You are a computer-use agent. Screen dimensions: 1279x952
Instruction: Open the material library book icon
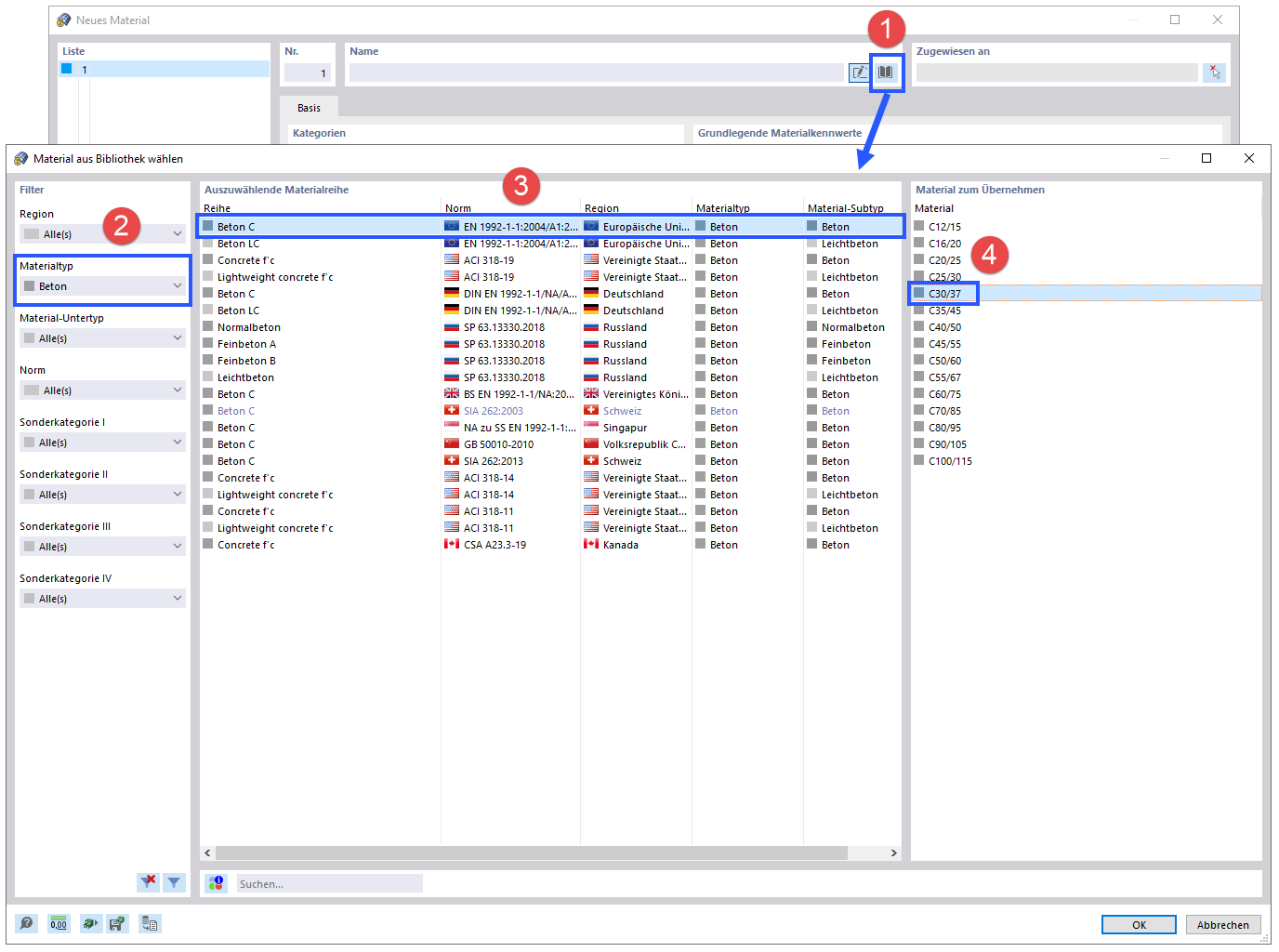[x=886, y=72]
